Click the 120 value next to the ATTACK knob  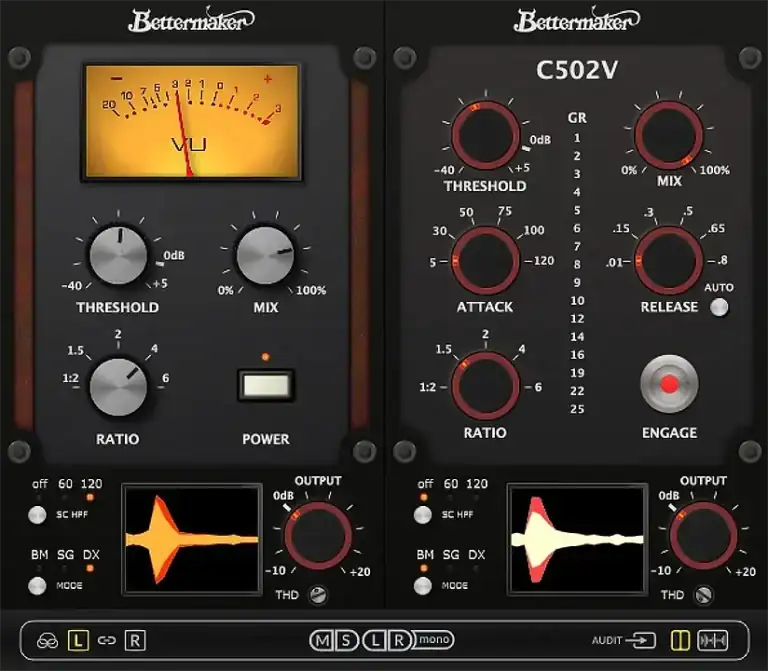(x=544, y=261)
